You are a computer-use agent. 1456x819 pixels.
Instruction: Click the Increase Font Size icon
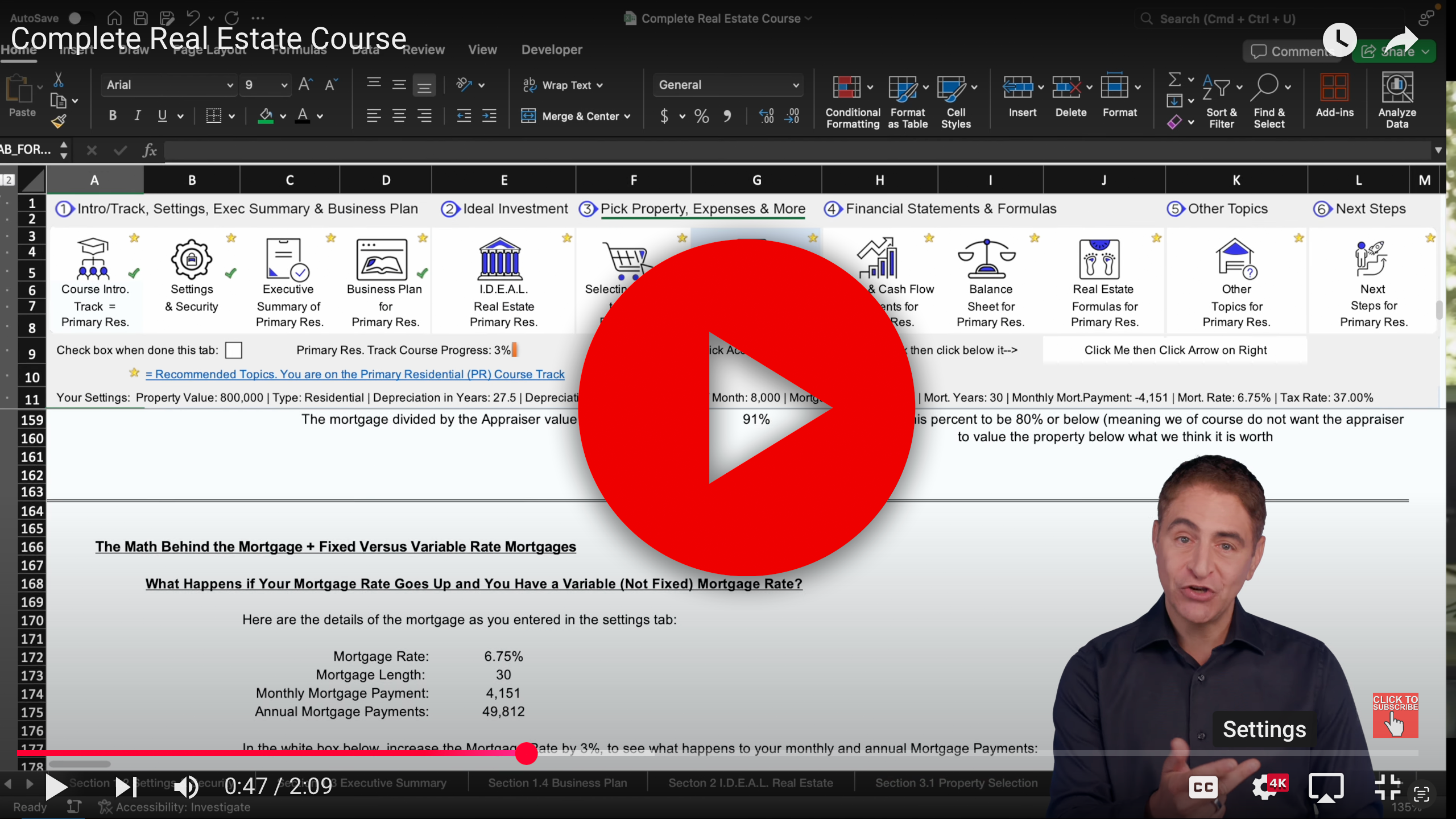pyautogui.click(x=305, y=85)
